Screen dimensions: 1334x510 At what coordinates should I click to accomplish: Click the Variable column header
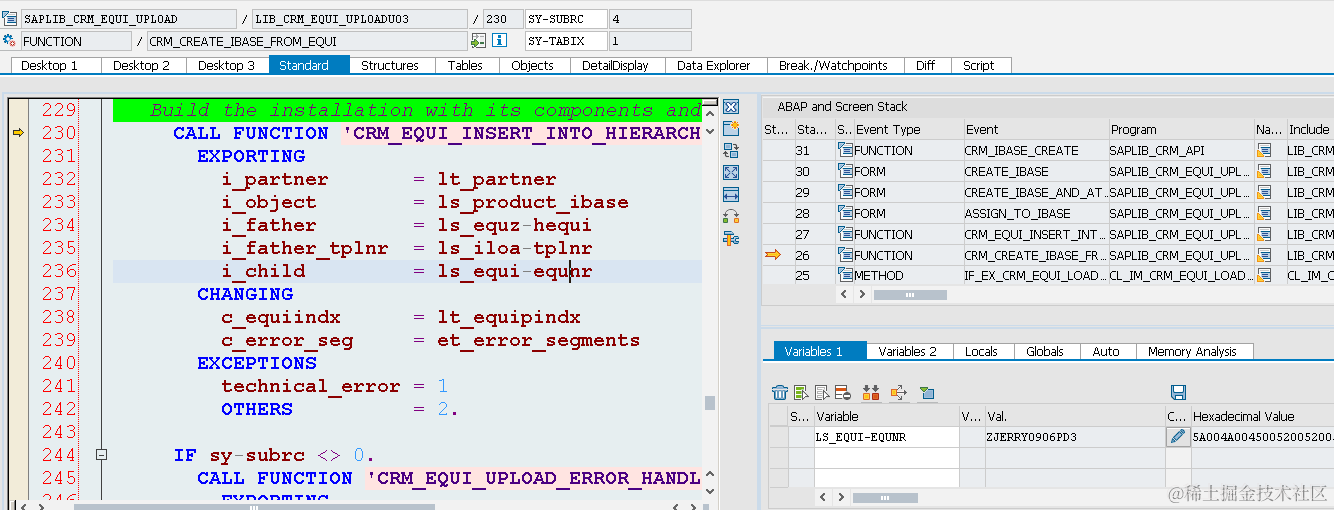(x=887, y=416)
